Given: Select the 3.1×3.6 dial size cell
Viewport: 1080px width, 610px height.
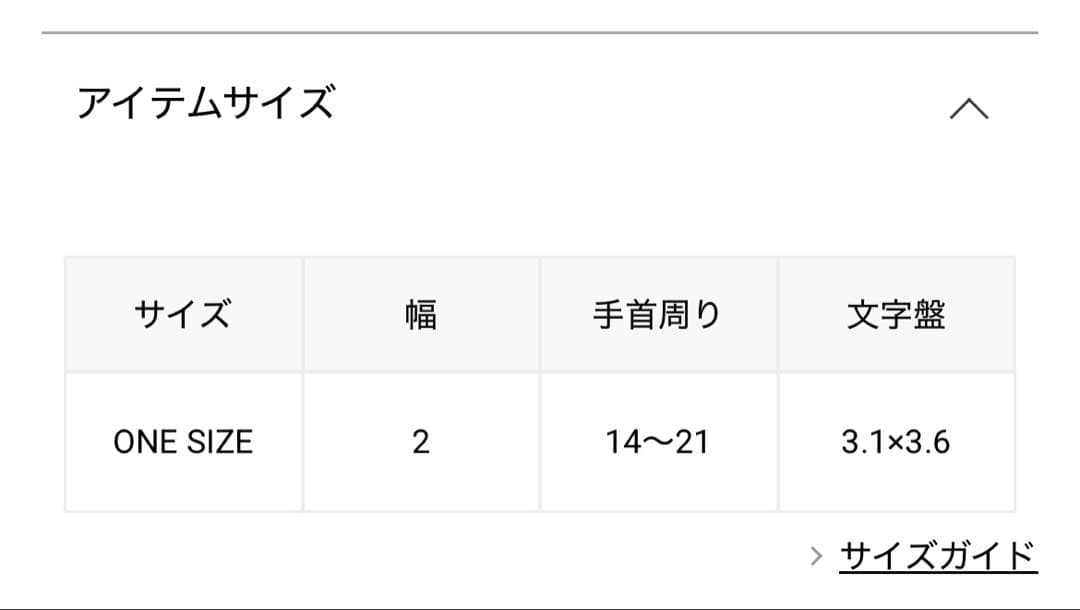Looking at the screenshot, I should pyautogui.click(x=896, y=442).
